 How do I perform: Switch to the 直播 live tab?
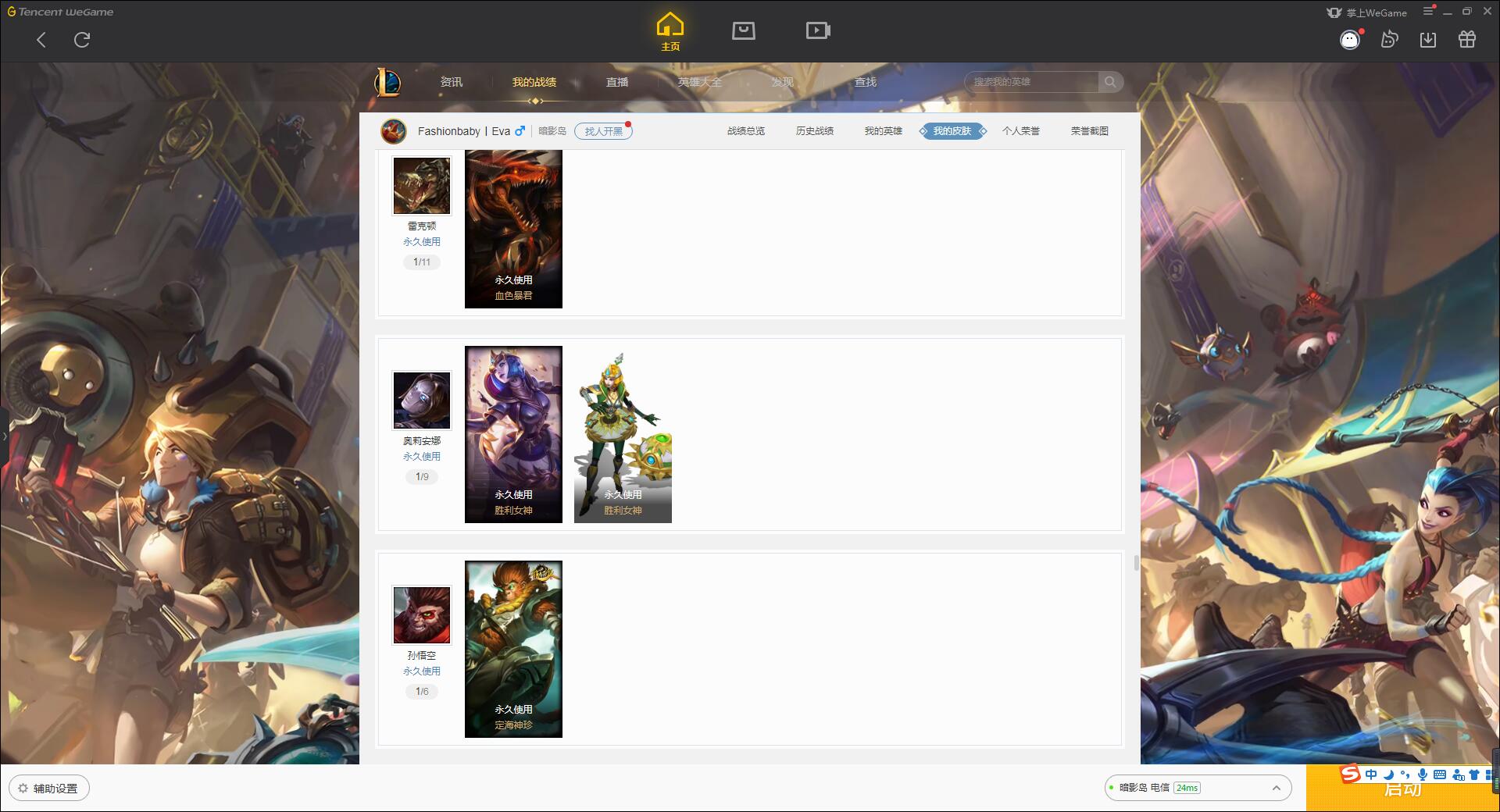(x=617, y=82)
